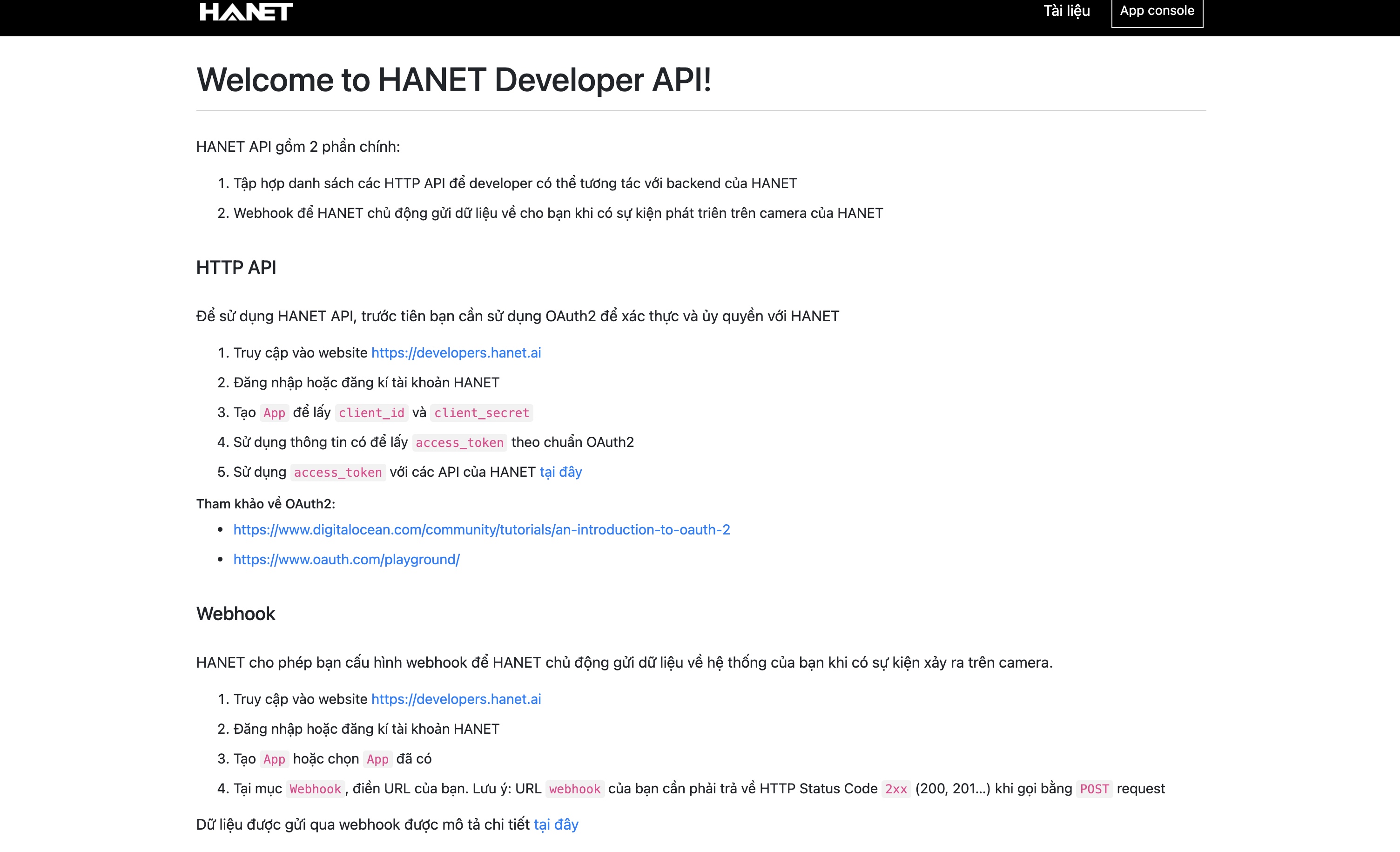The image size is (1400, 852).
Task: Click the HTTP API section heading
Action: (236, 267)
